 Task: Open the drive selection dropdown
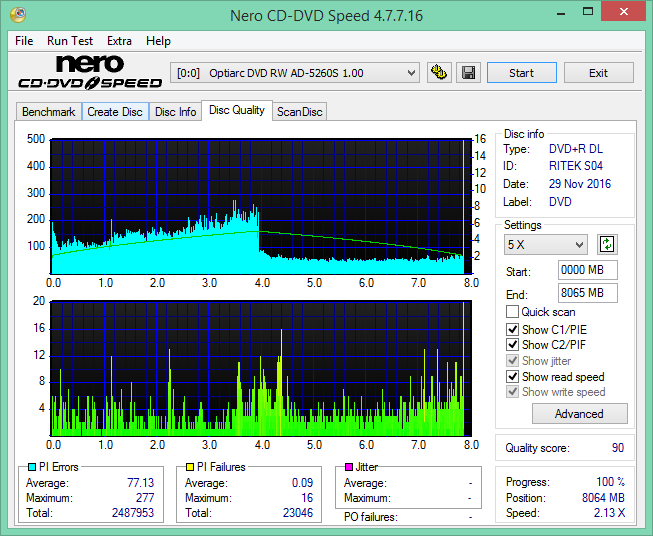pos(295,73)
